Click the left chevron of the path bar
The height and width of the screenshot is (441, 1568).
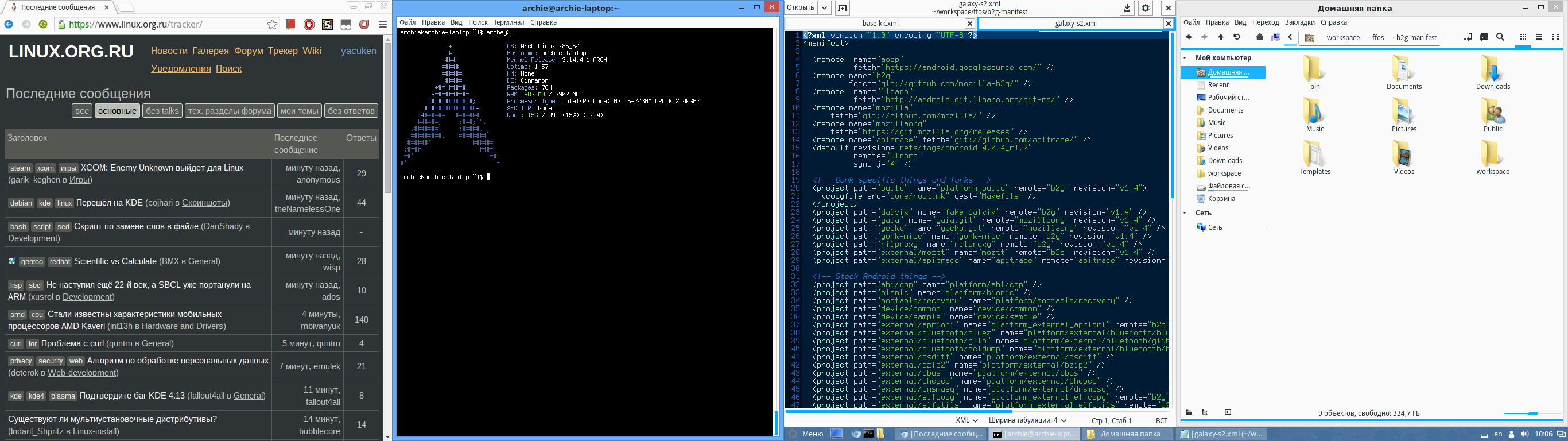pos(1290,37)
